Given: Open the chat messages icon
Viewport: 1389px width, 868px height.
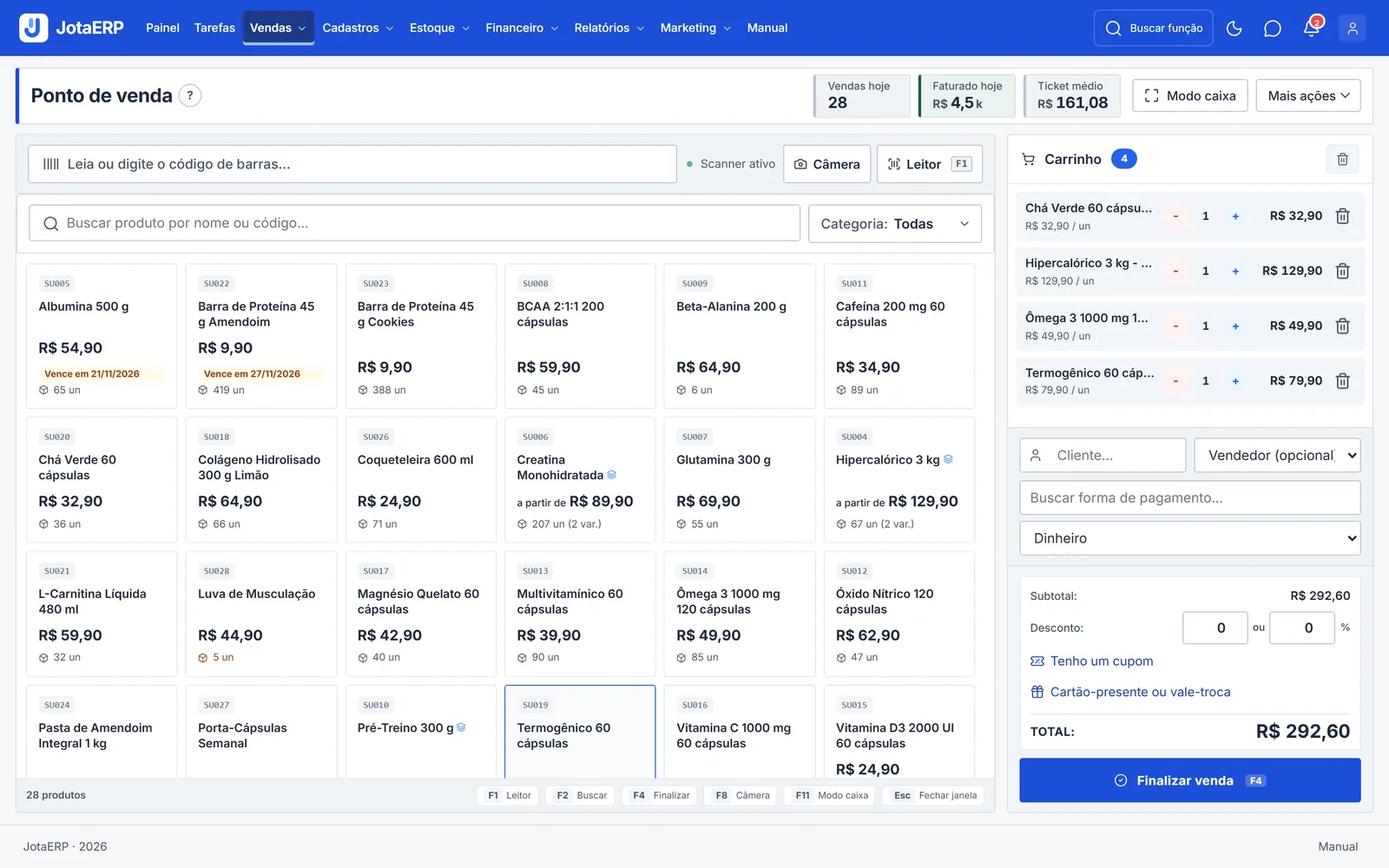Looking at the screenshot, I should point(1273,29).
